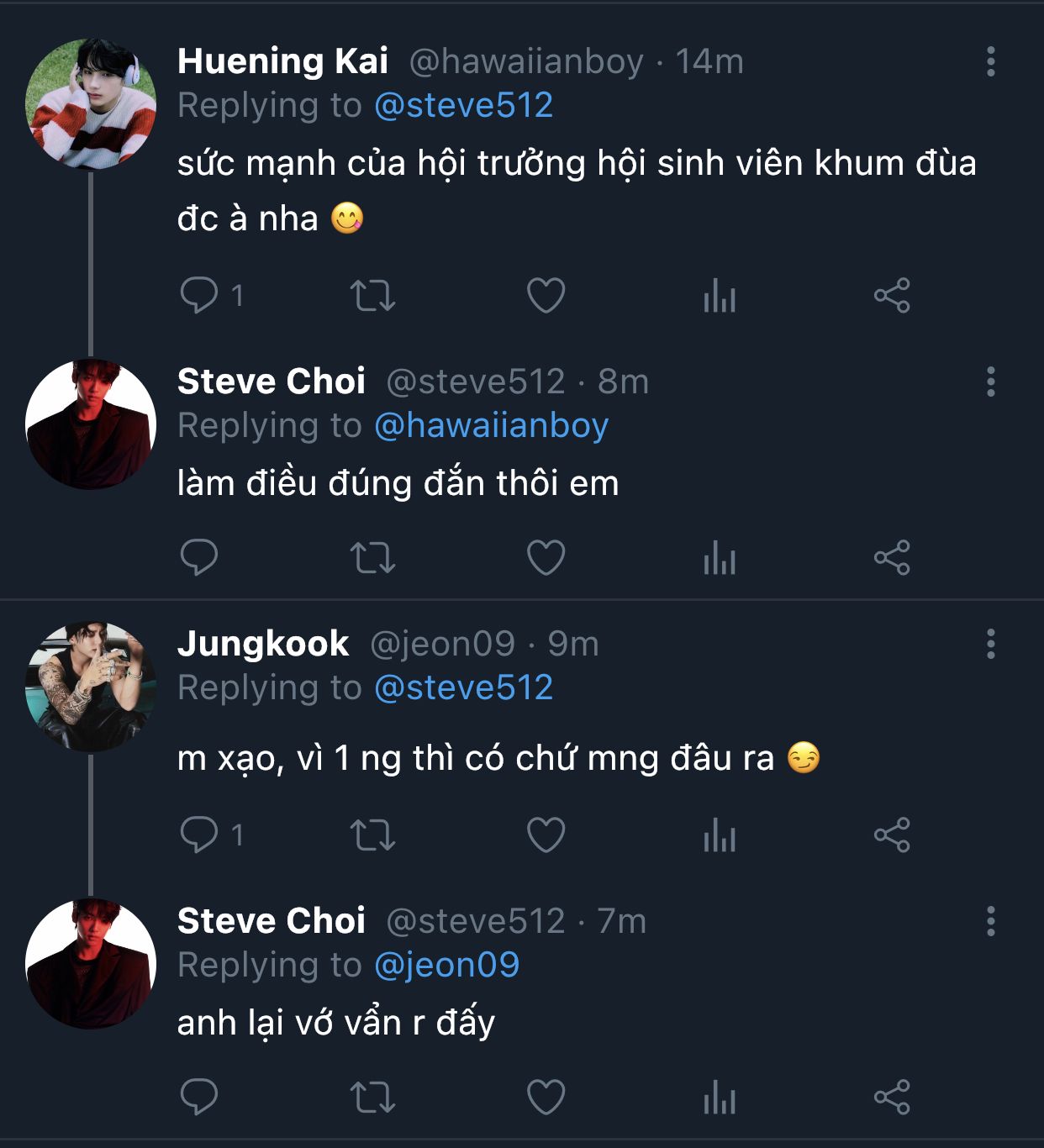Open more options on Jungkook's tweet
This screenshot has width=1044, height=1148.
click(991, 644)
